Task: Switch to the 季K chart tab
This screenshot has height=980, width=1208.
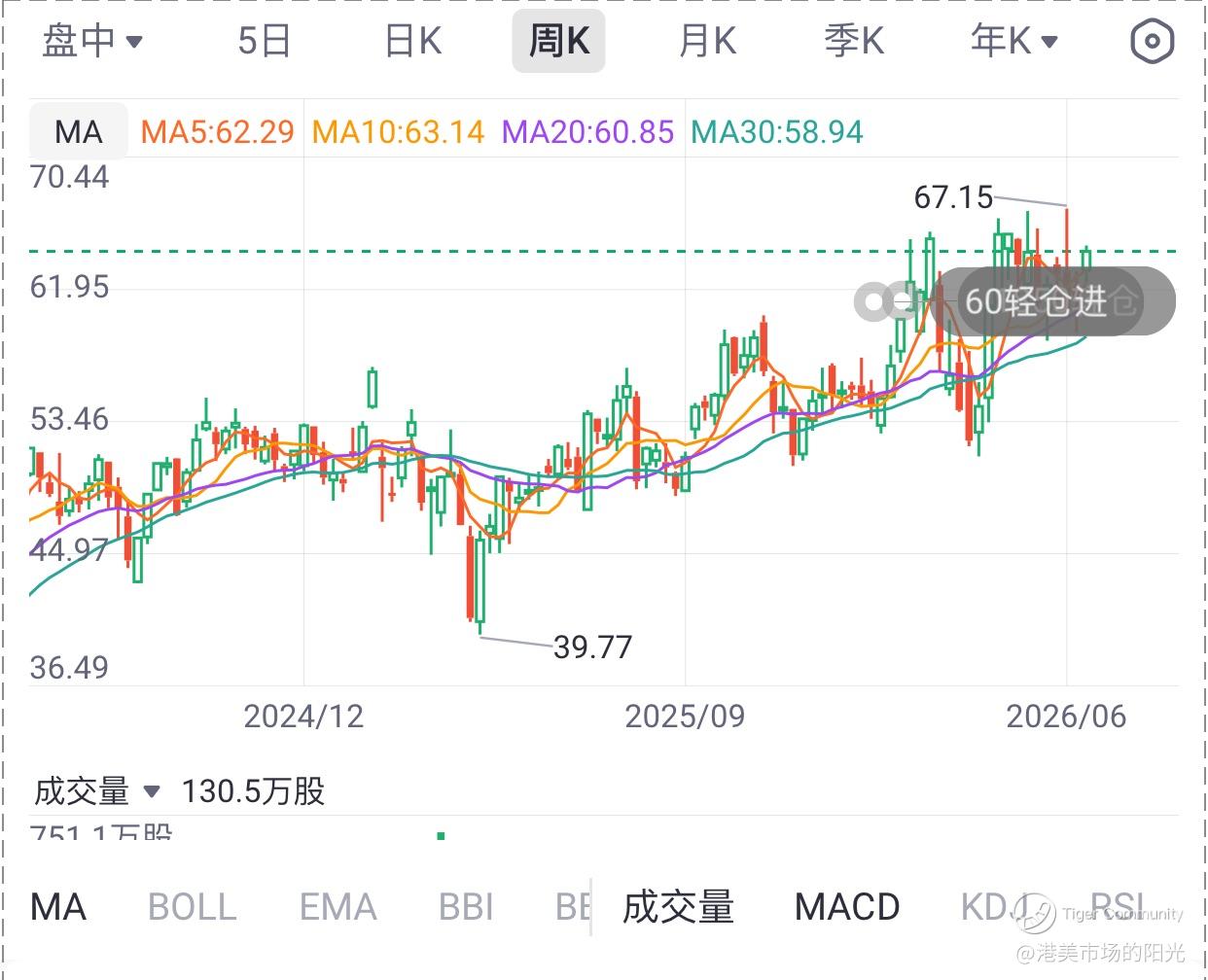Action: point(854,41)
